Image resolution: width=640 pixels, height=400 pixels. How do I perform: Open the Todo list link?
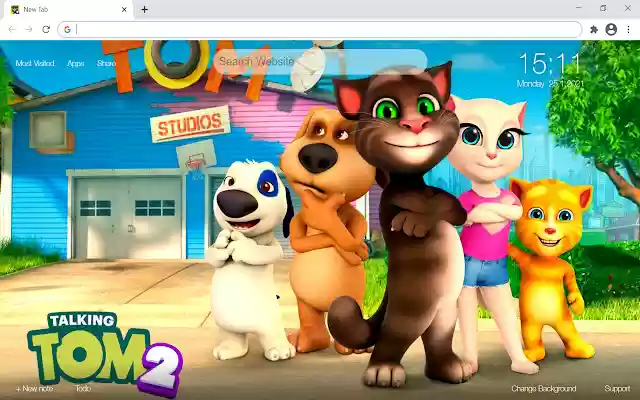[x=83, y=389]
